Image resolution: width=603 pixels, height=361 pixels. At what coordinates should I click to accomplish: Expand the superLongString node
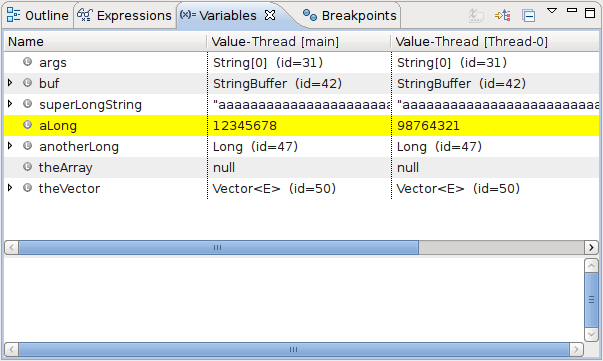pyautogui.click(x=10, y=103)
